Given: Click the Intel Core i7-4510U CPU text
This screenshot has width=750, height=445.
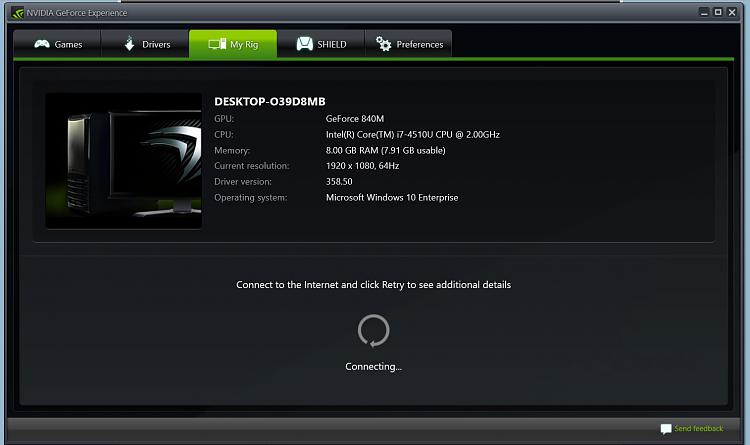Looking at the screenshot, I should click(413, 134).
